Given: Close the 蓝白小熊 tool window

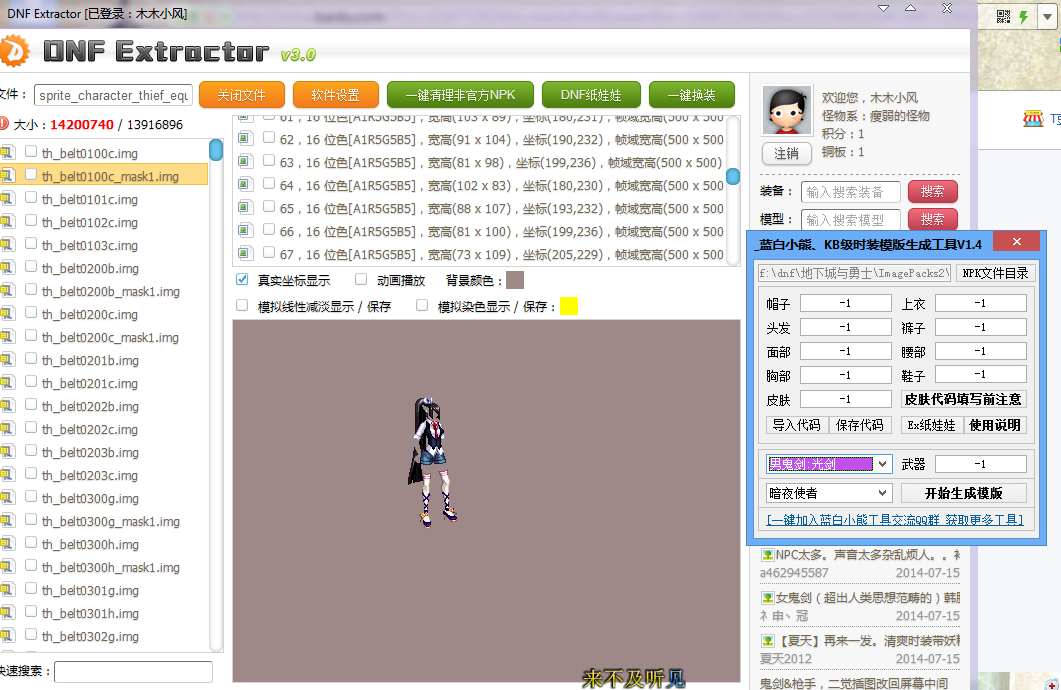Looking at the screenshot, I should tap(1016, 242).
